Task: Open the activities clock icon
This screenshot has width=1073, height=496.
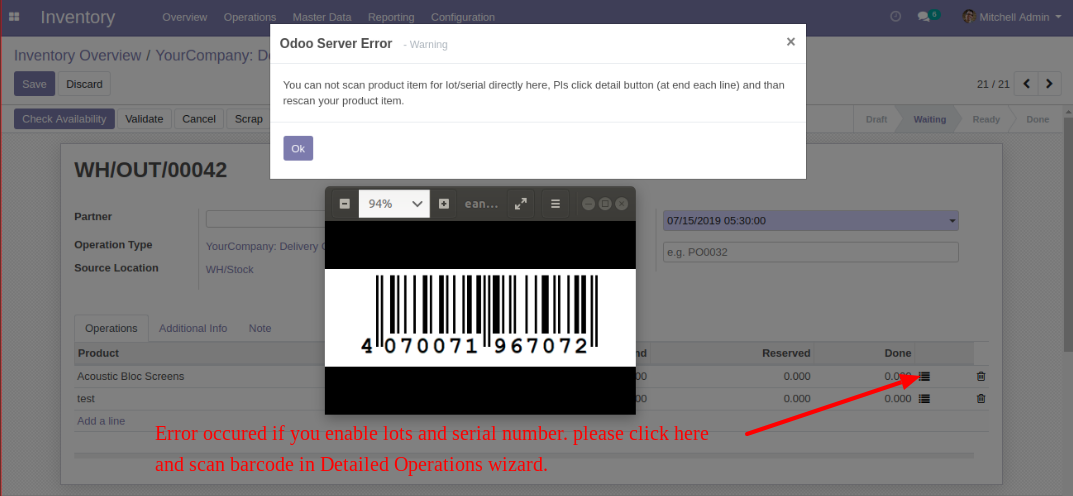Action: (x=895, y=16)
